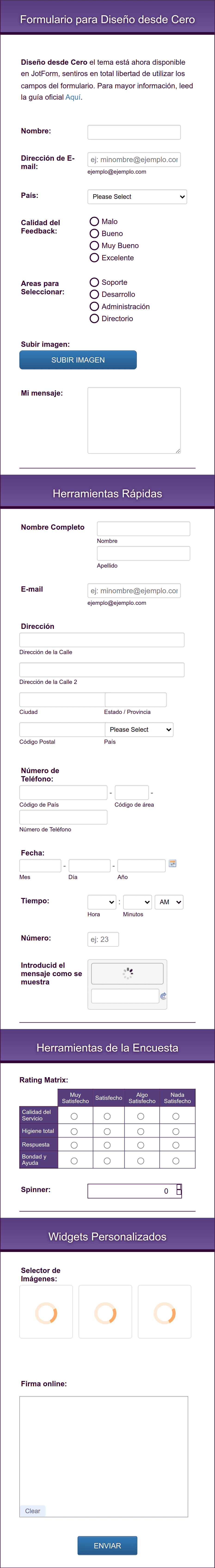Follow the Aquí guide link
This screenshot has height=1568, width=215.
tap(73, 97)
